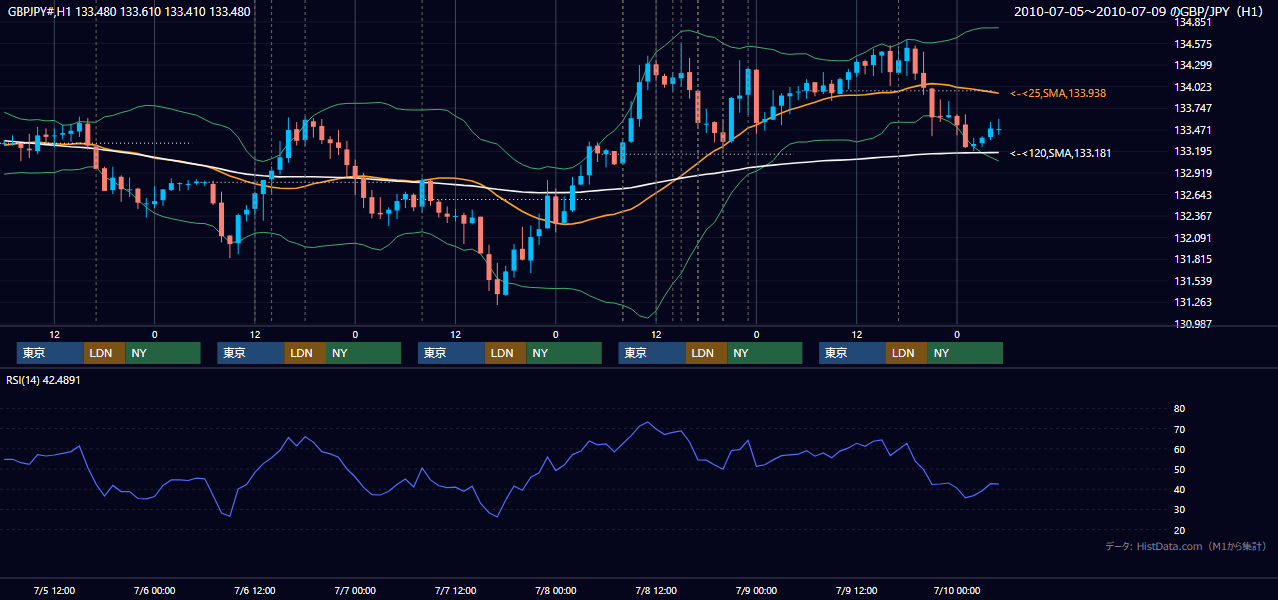Click RSI scale level 80
The width and height of the screenshot is (1278, 600).
(1180, 409)
